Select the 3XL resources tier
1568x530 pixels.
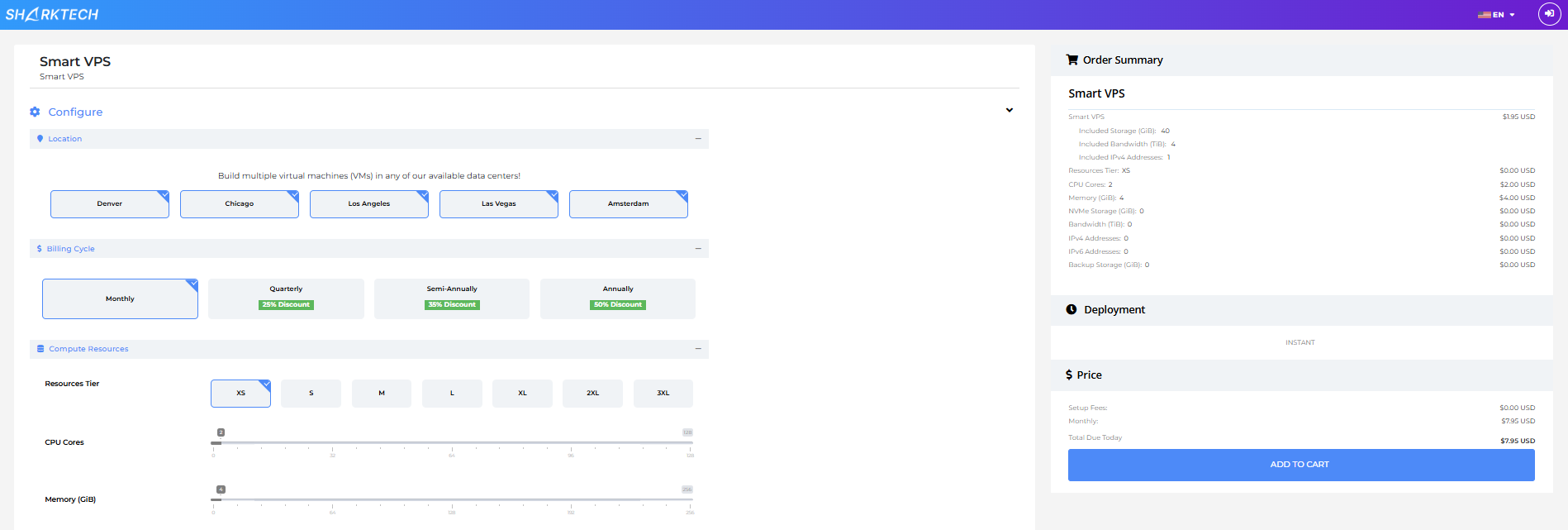pos(663,394)
